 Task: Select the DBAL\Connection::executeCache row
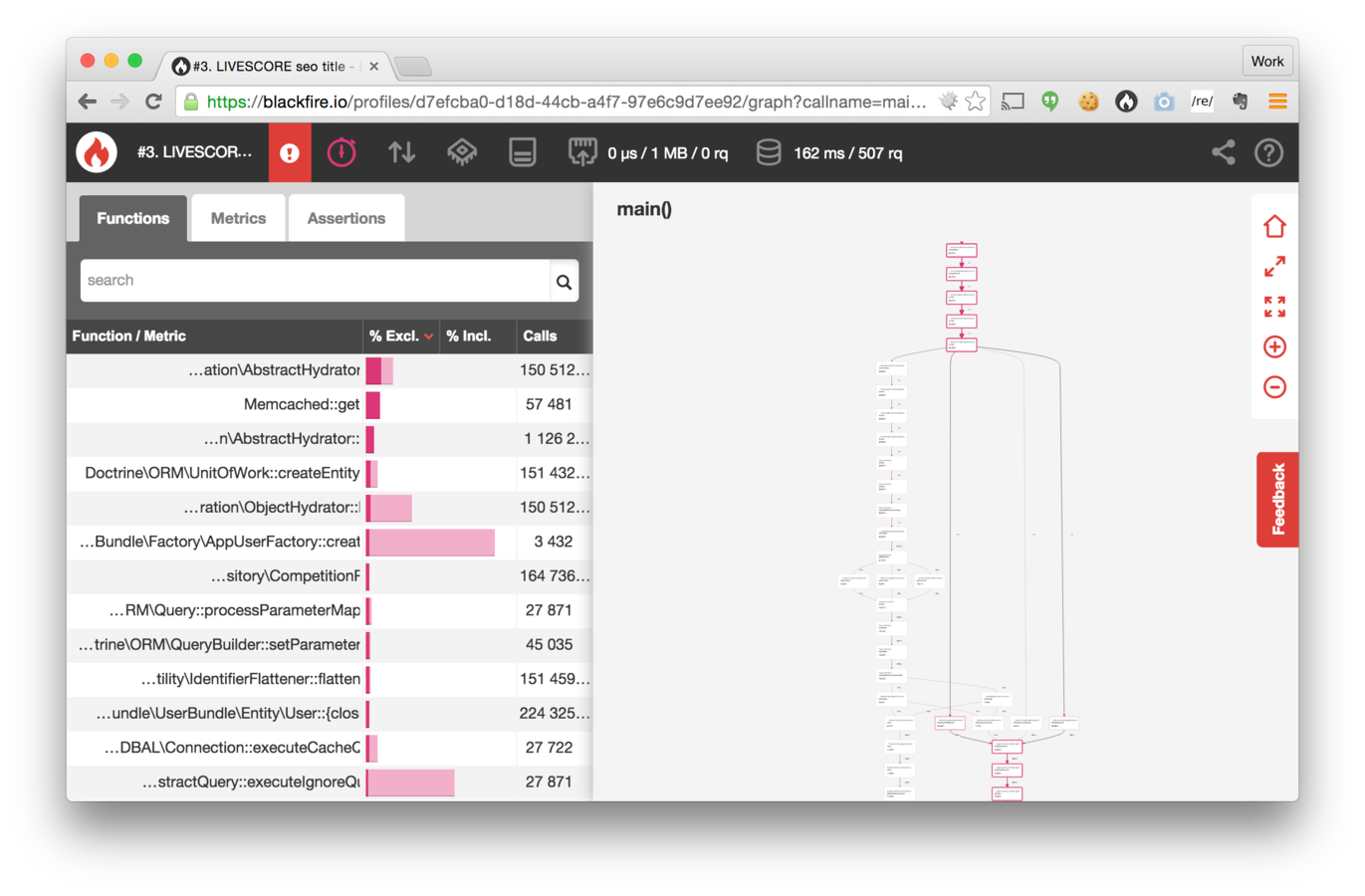pyautogui.click(x=330, y=749)
